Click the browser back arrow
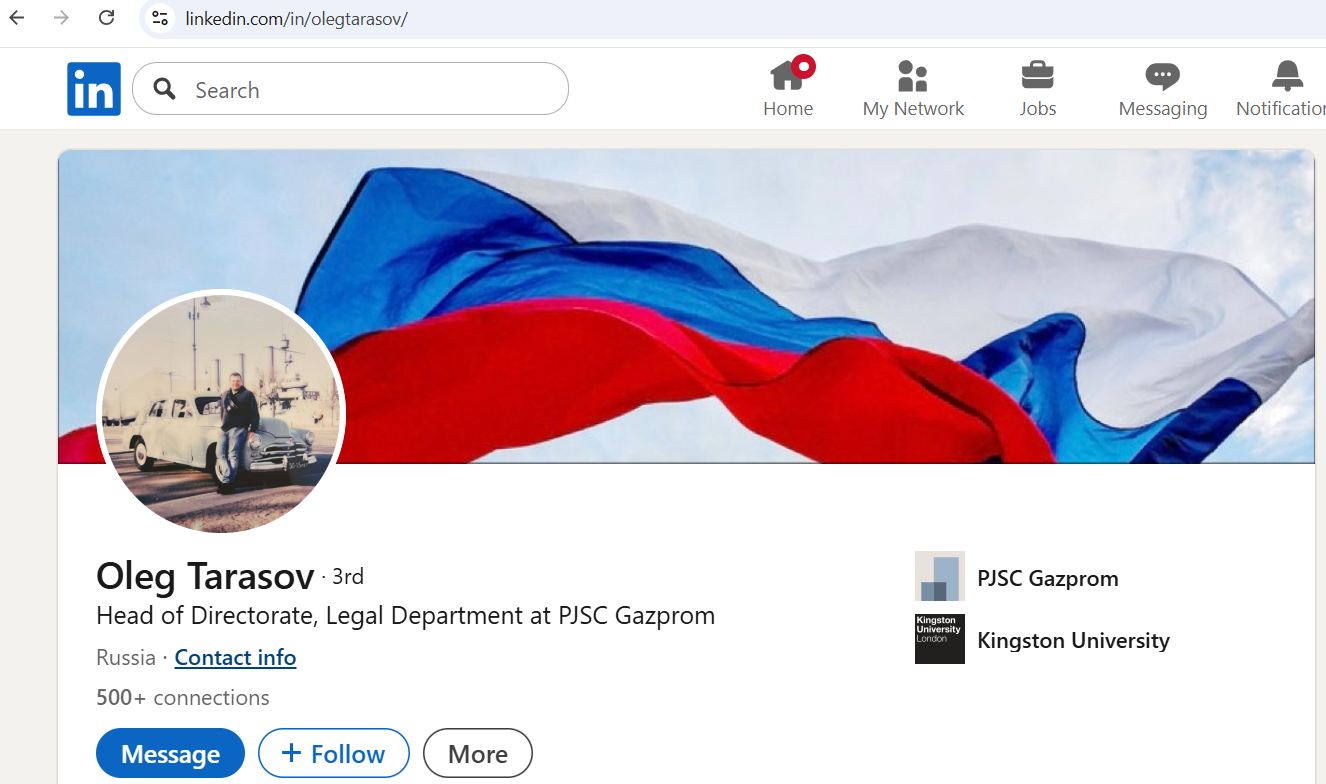This screenshot has width=1326, height=784. tap(17, 18)
